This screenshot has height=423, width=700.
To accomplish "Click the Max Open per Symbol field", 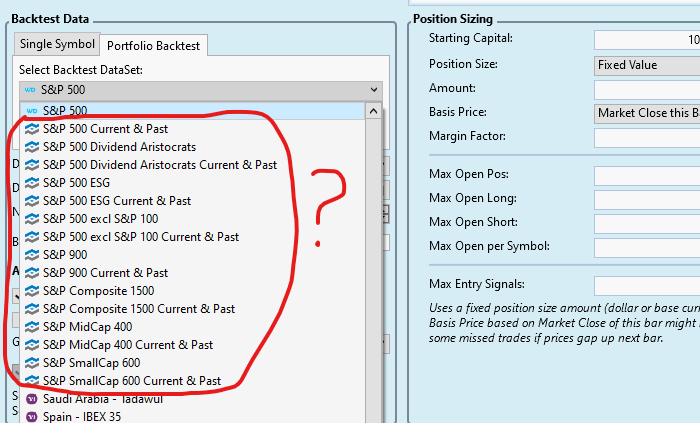I will [x=647, y=248].
